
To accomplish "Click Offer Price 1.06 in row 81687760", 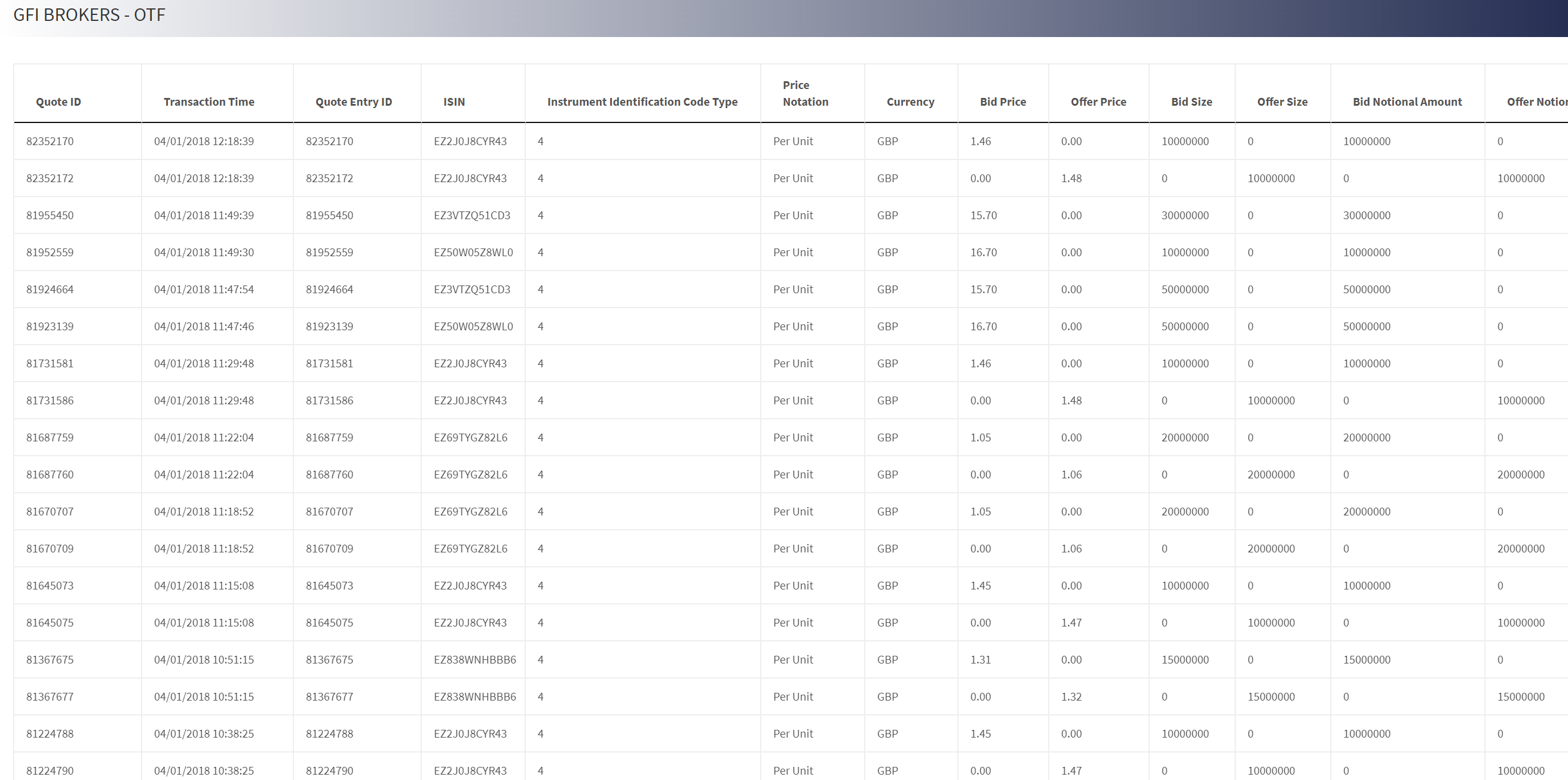I will click(1071, 475).
